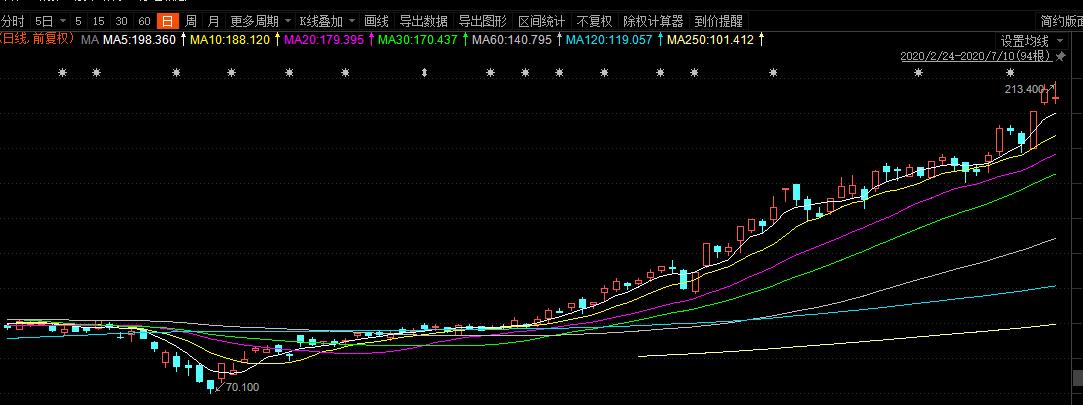Image resolution: width=1083 pixels, height=405 pixels.
Task: Open the 画线 drawing tool
Action: (376, 21)
